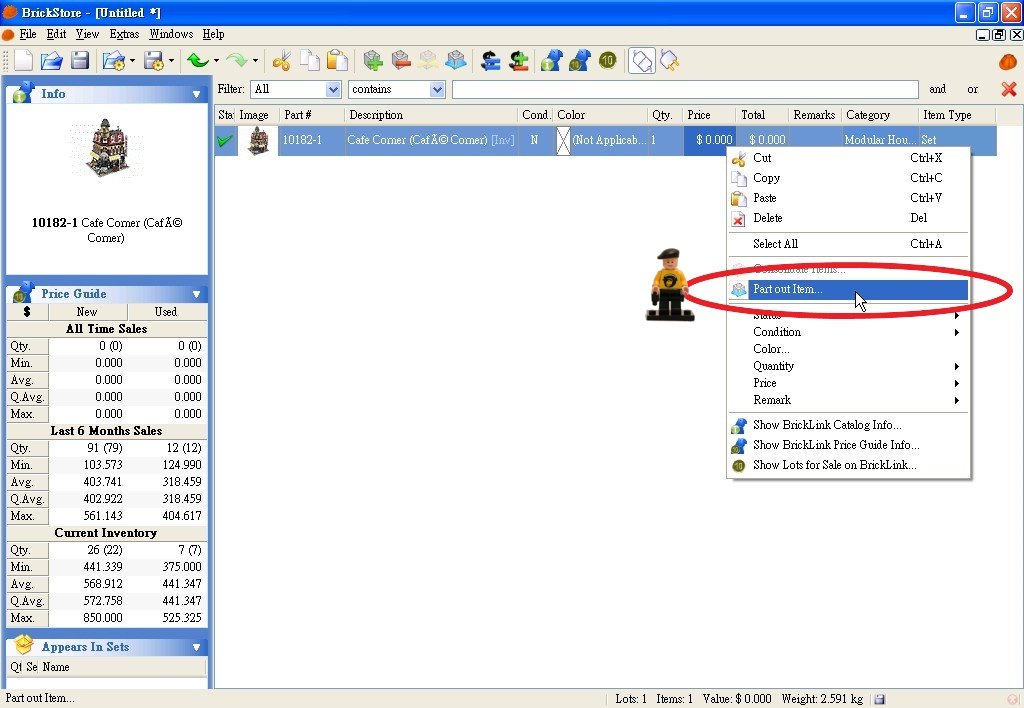1024x708 pixels.
Task: Subtract items with the brick-minus toolbar icon
Action: pos(401,61)
